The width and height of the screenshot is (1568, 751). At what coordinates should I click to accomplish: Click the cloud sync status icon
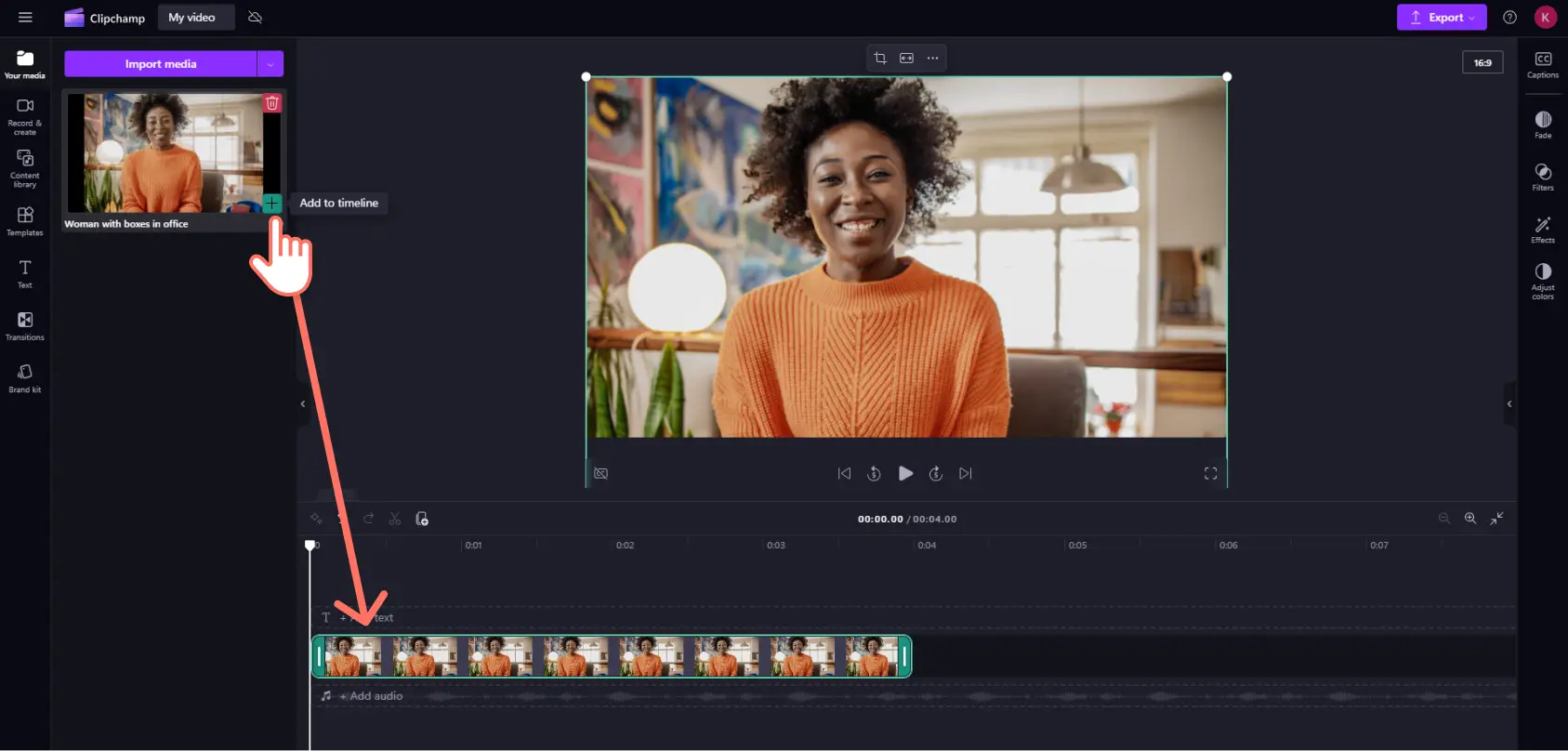coord(256,18)
